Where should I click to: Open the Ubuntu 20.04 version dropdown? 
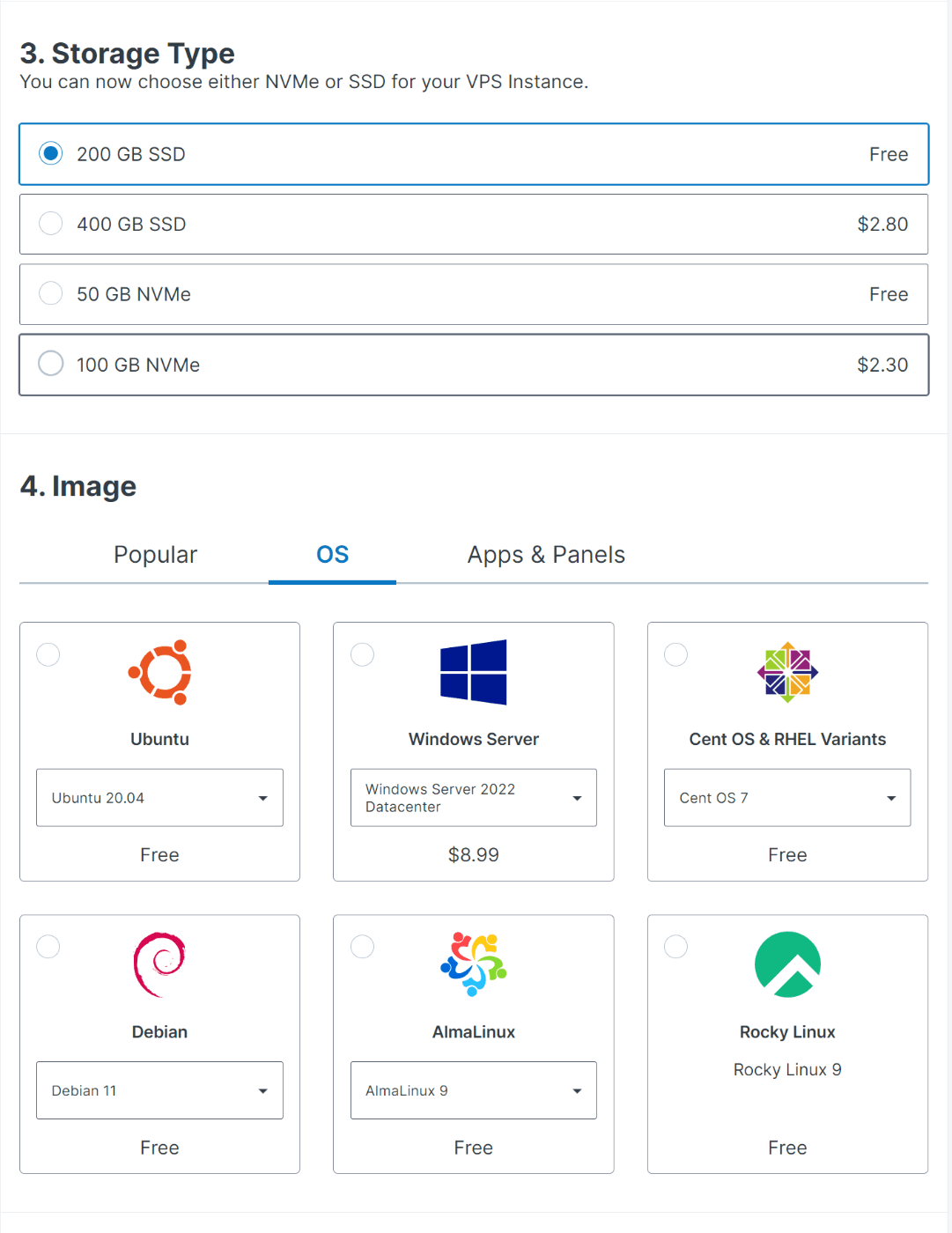coord(159,798)
